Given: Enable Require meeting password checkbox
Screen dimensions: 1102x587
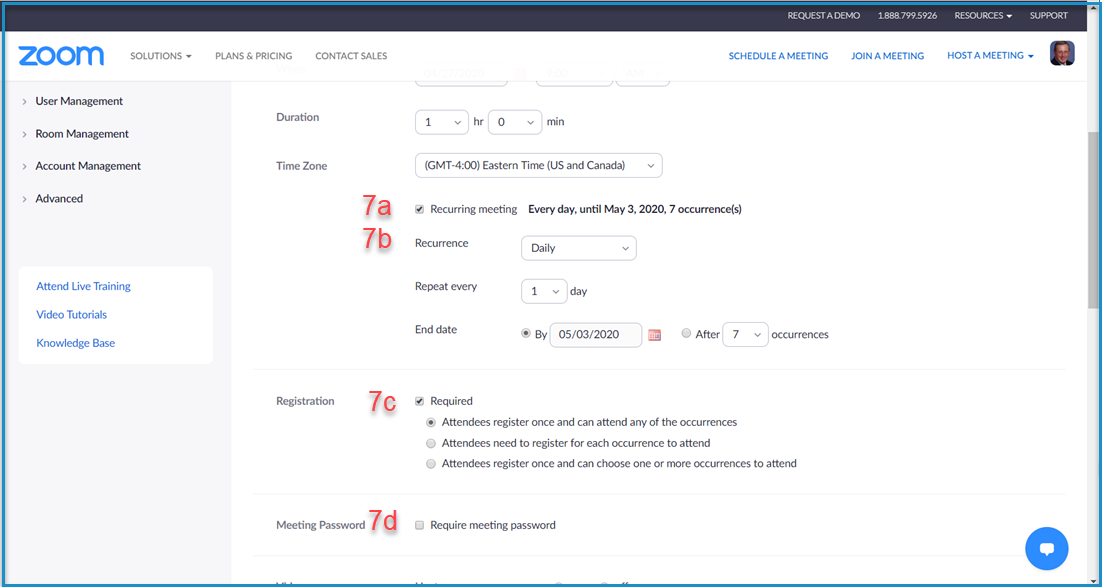Looking at the screenshot, I should 420,525.
